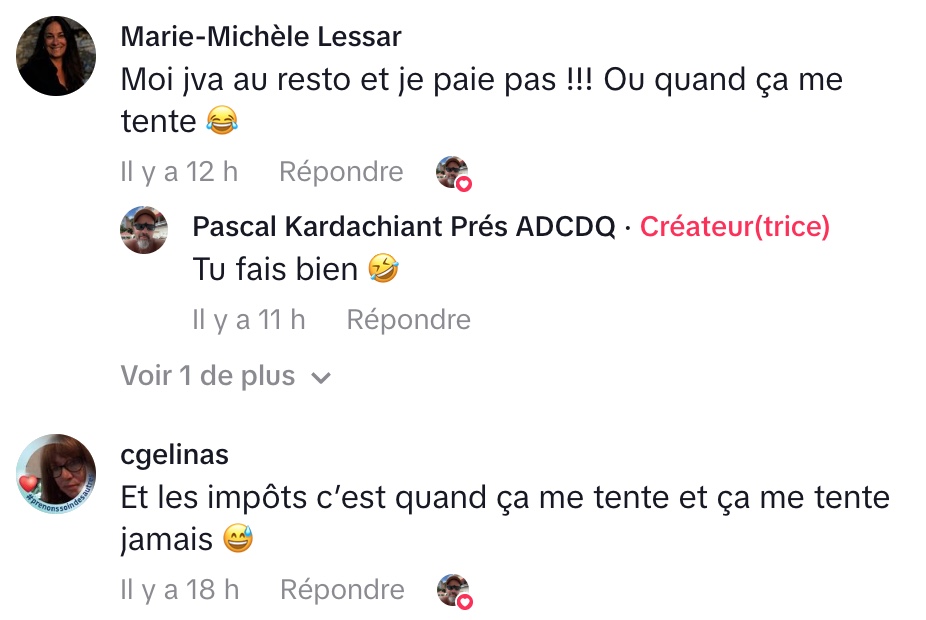Click chevron next to Voir 1 de plus
The width and height of the screenshot is (926, 620).
pyautogui.click(x=321, y=378)
